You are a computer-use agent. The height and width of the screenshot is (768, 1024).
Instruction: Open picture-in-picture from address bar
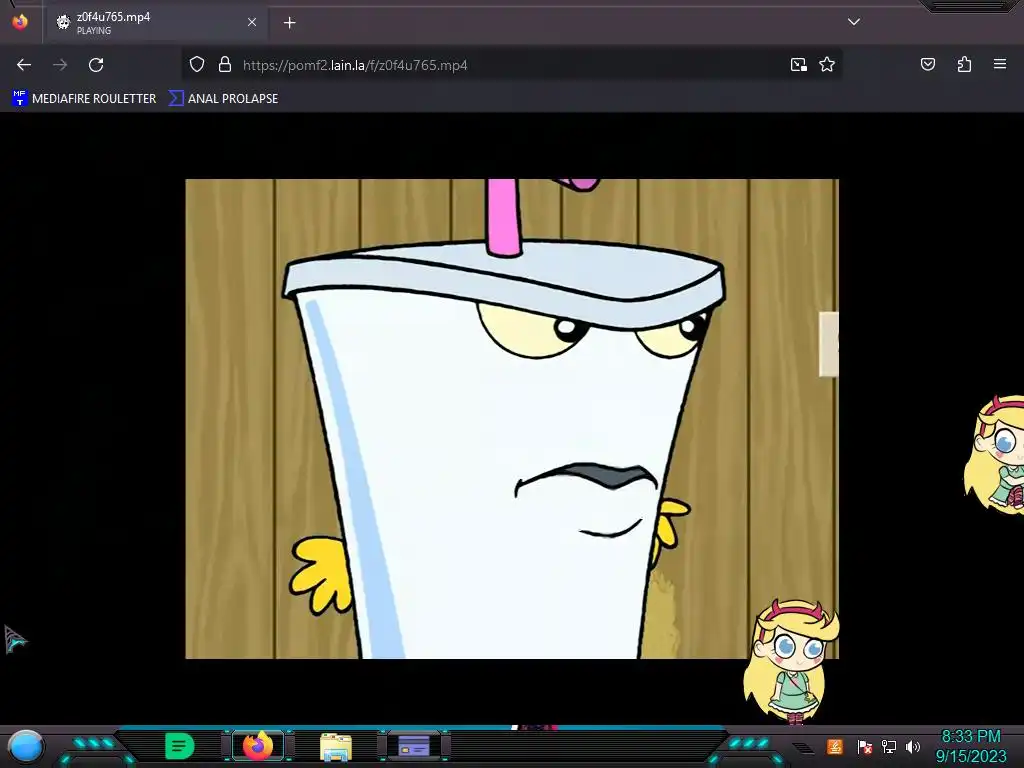pos(799,65)
